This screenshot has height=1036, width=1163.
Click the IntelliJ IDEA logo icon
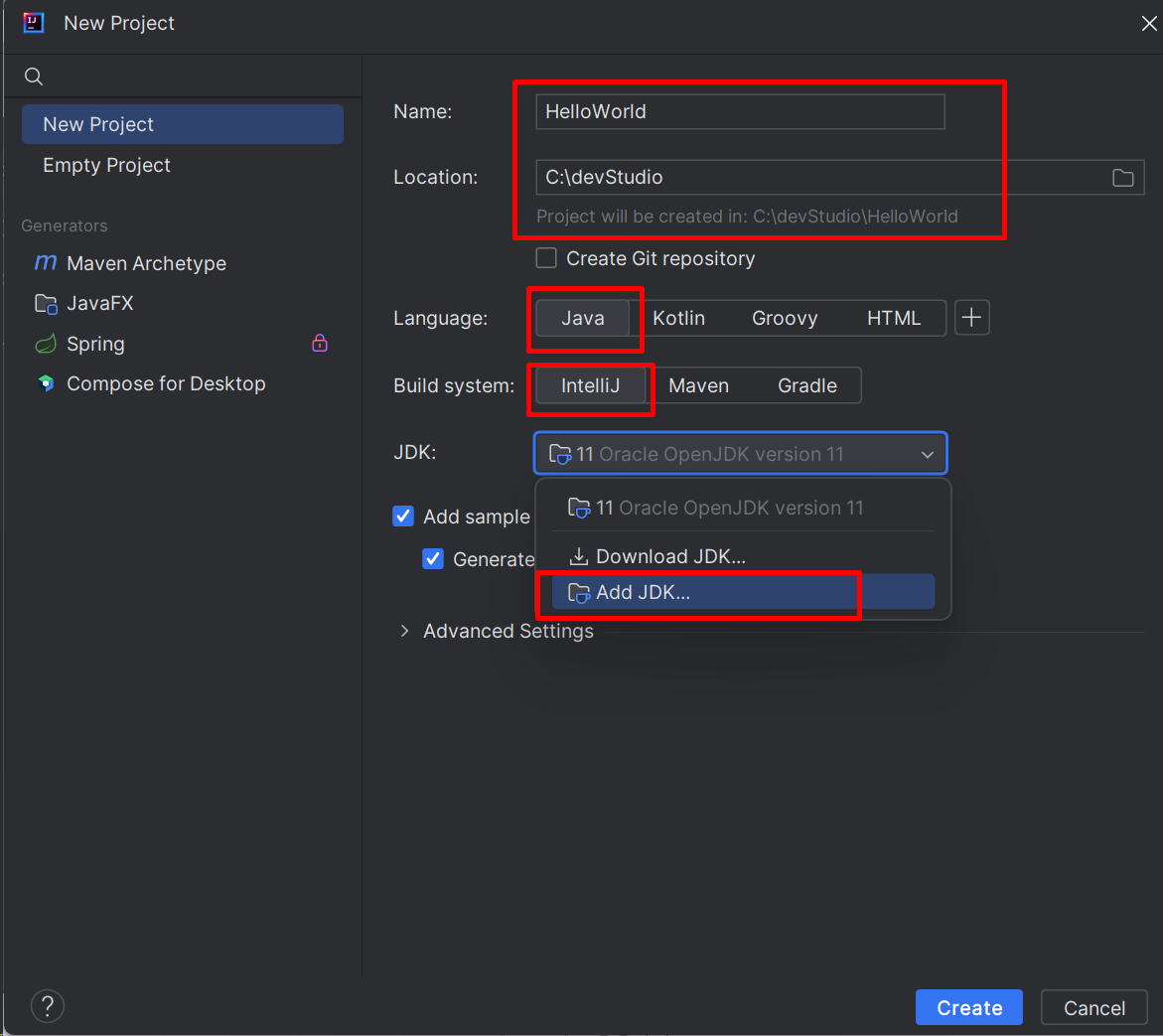[x=34, y=23]
